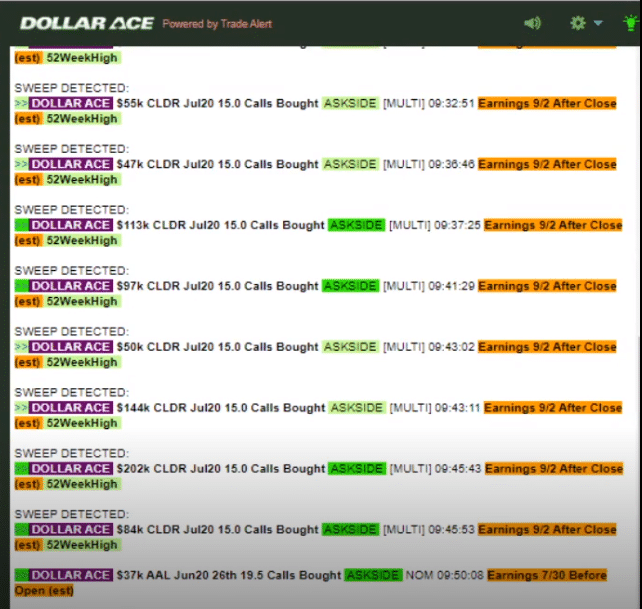Click the text "$55k CLDR Jul20 15.0 Calls Bought"
This screenshot has height=609, width=642.
[x=217, y=103]
